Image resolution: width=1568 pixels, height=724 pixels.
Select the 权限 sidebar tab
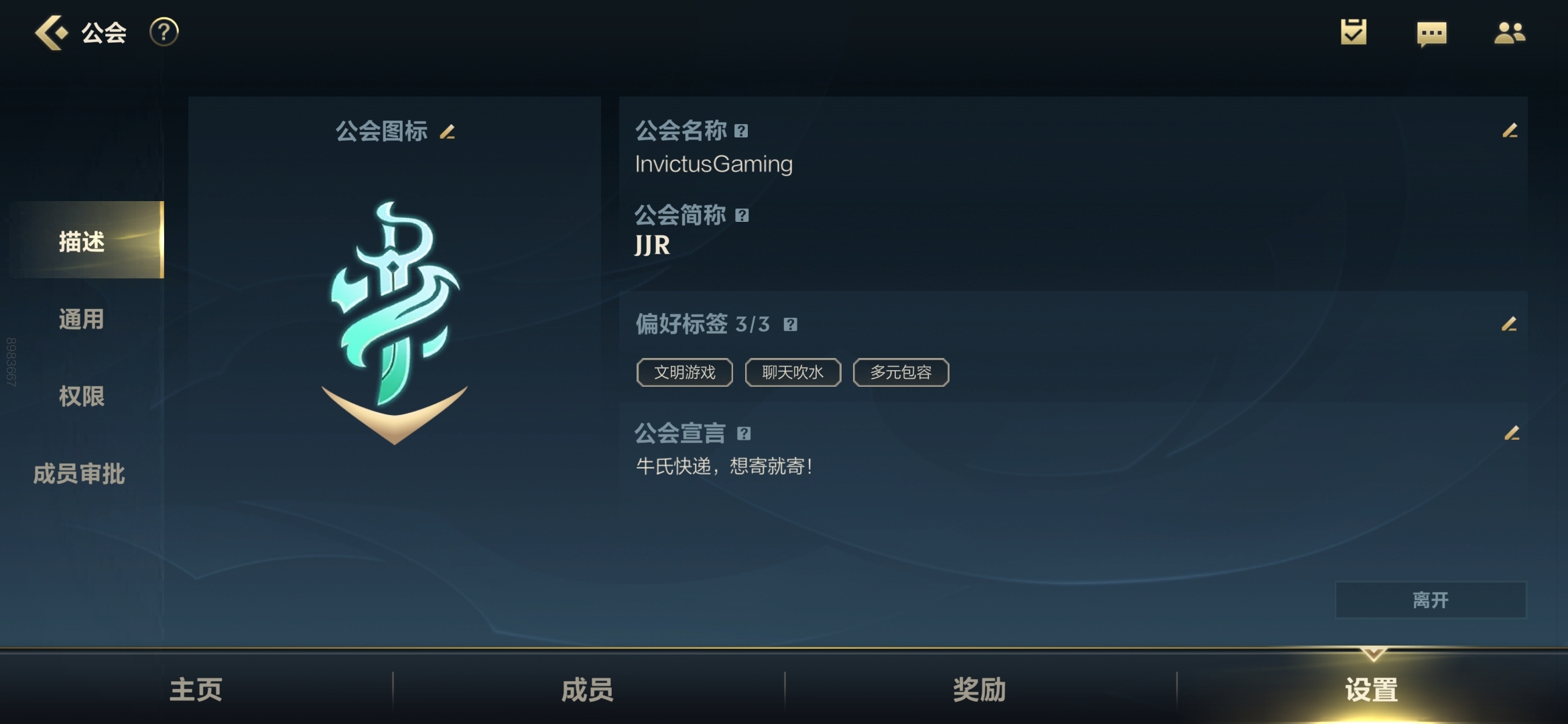[x=82, y=396]
